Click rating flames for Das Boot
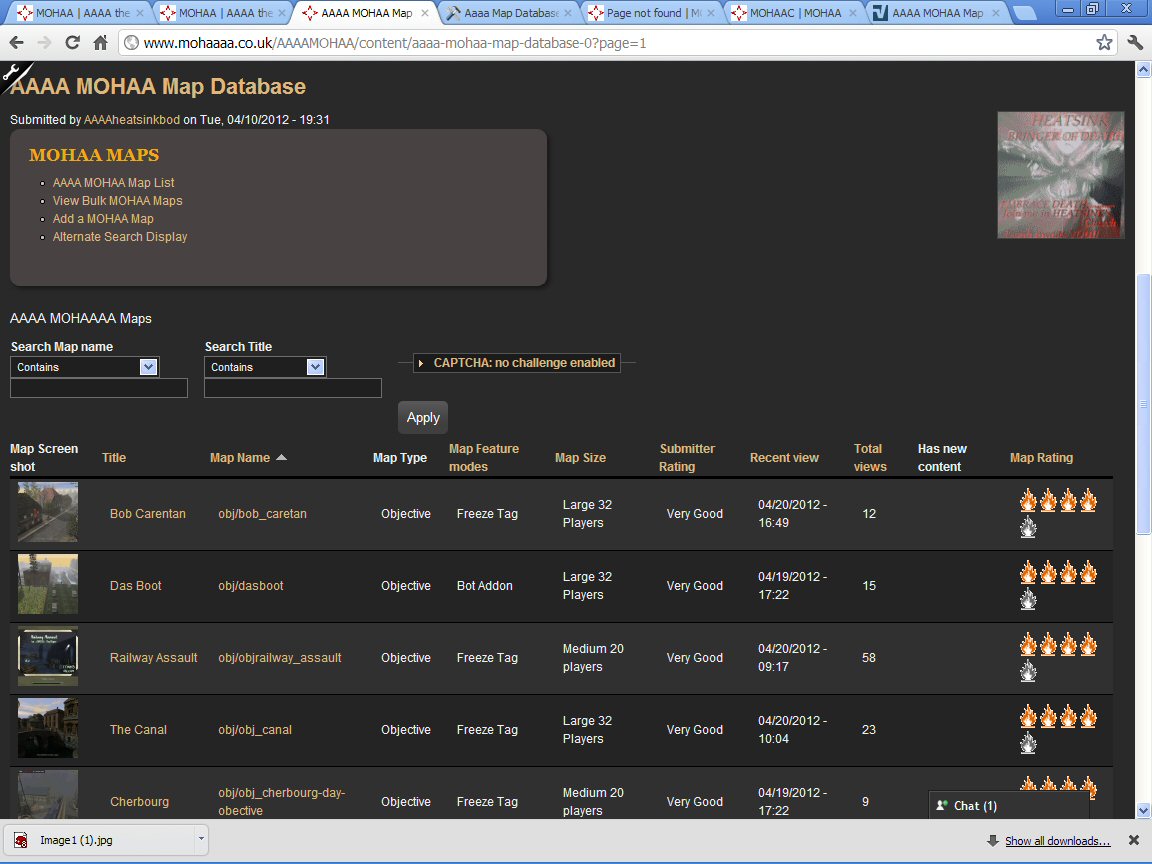The width and height of the screenshot is (1152, 864). (1058, 586)
